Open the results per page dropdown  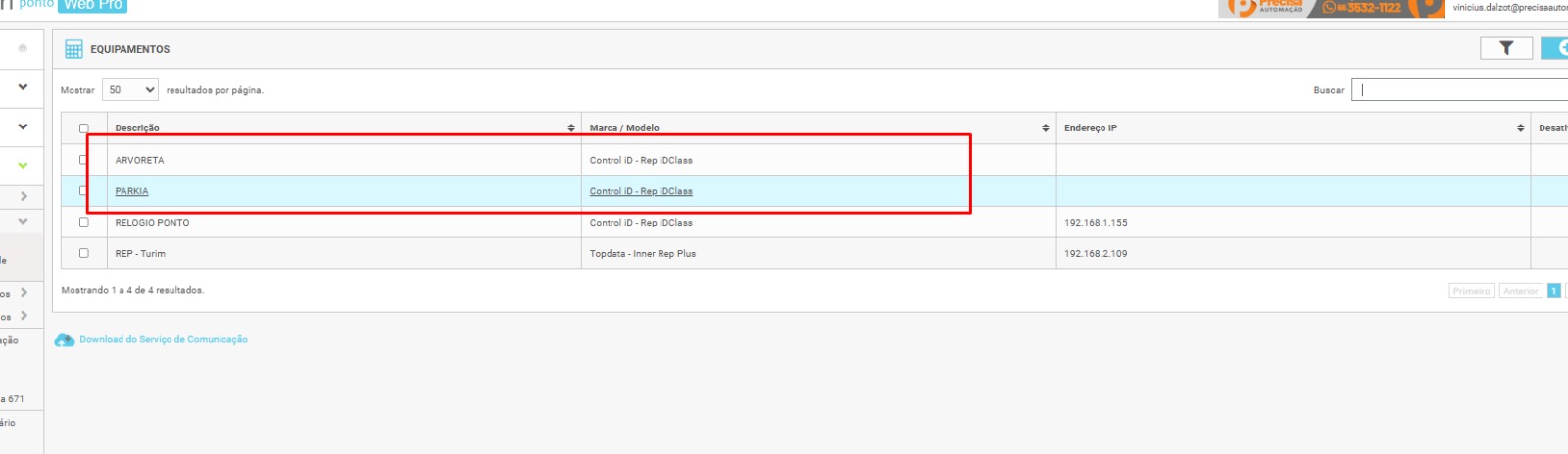[130, 90]
